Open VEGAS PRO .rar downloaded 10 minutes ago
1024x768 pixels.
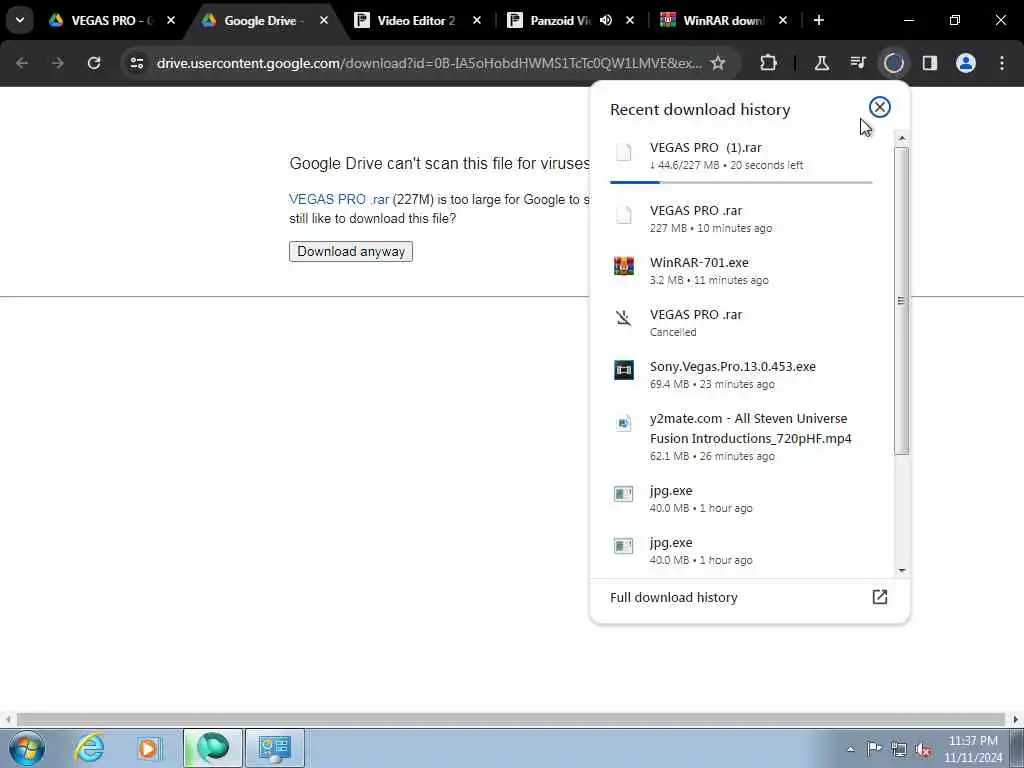(x=741, y=218)
